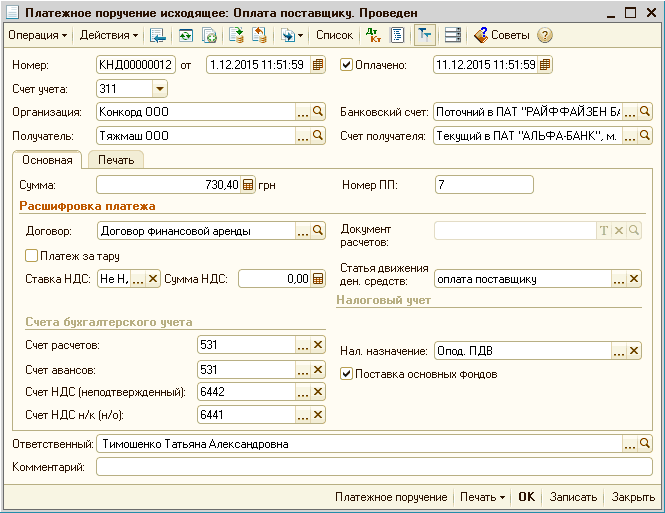Switch to the Печать tab
Image resolution: width=665 pixels, height=513 pixels.
tap(116, 159)
